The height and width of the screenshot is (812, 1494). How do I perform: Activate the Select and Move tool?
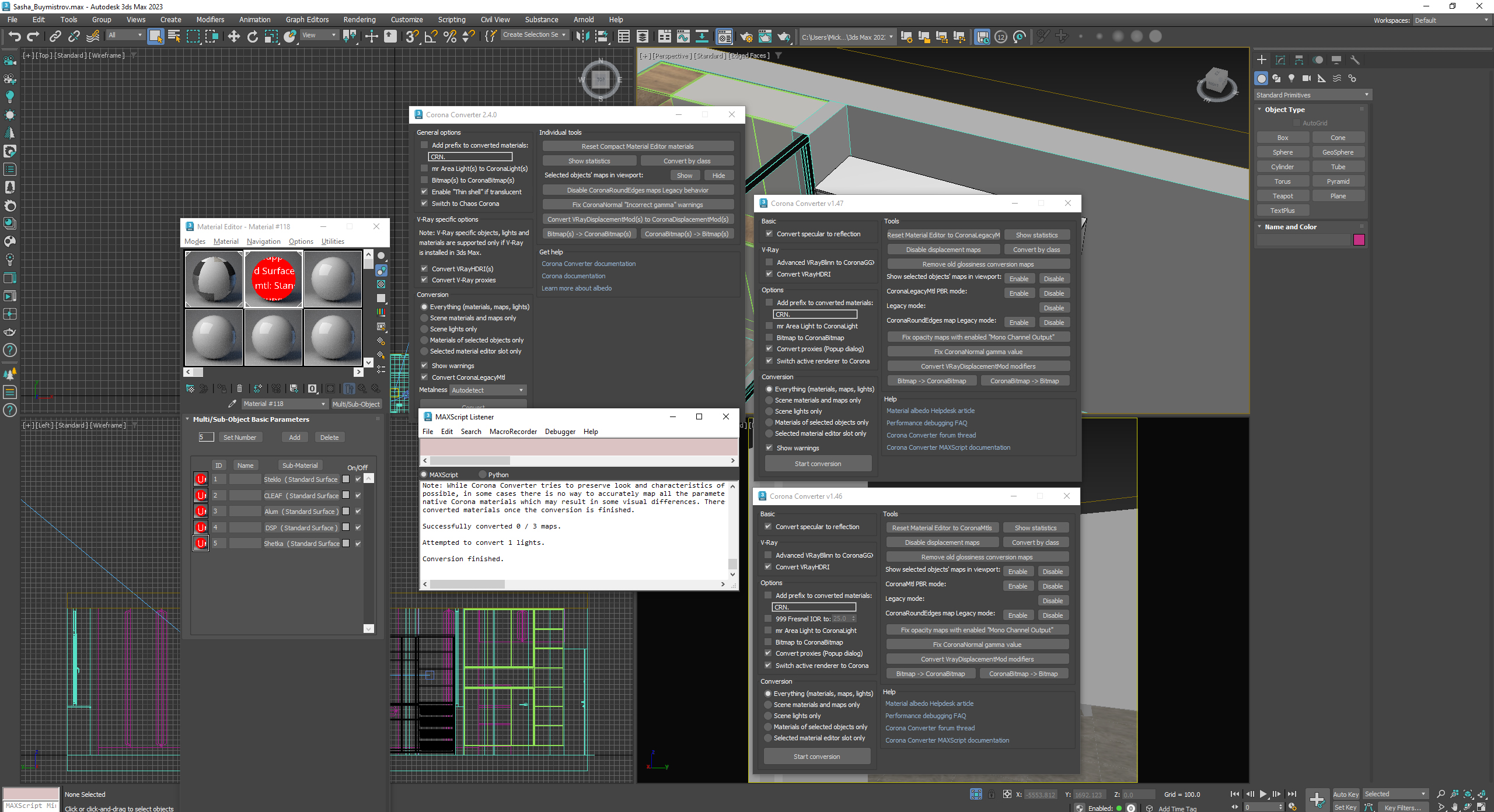[x=234, y=37]
